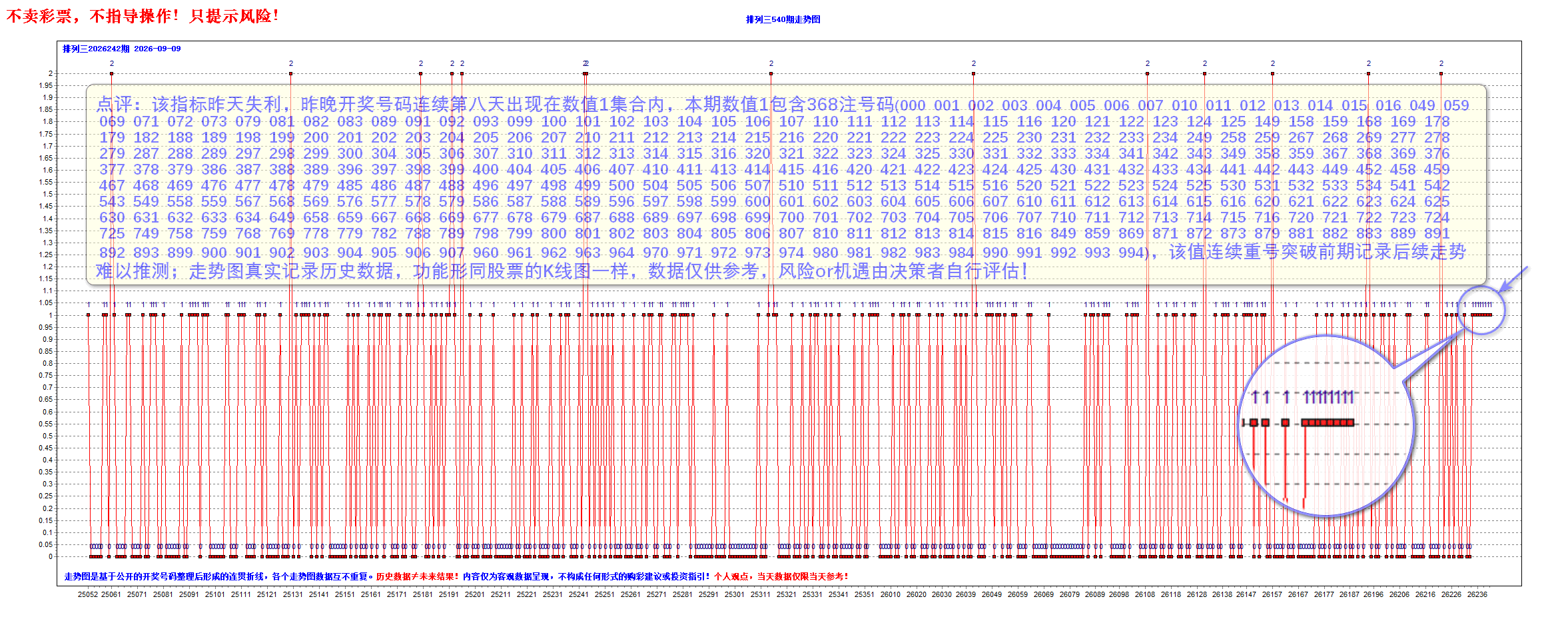Select the x-axis issue number "25101"
The image size is (1568, 617).
[x=215, y=594]
